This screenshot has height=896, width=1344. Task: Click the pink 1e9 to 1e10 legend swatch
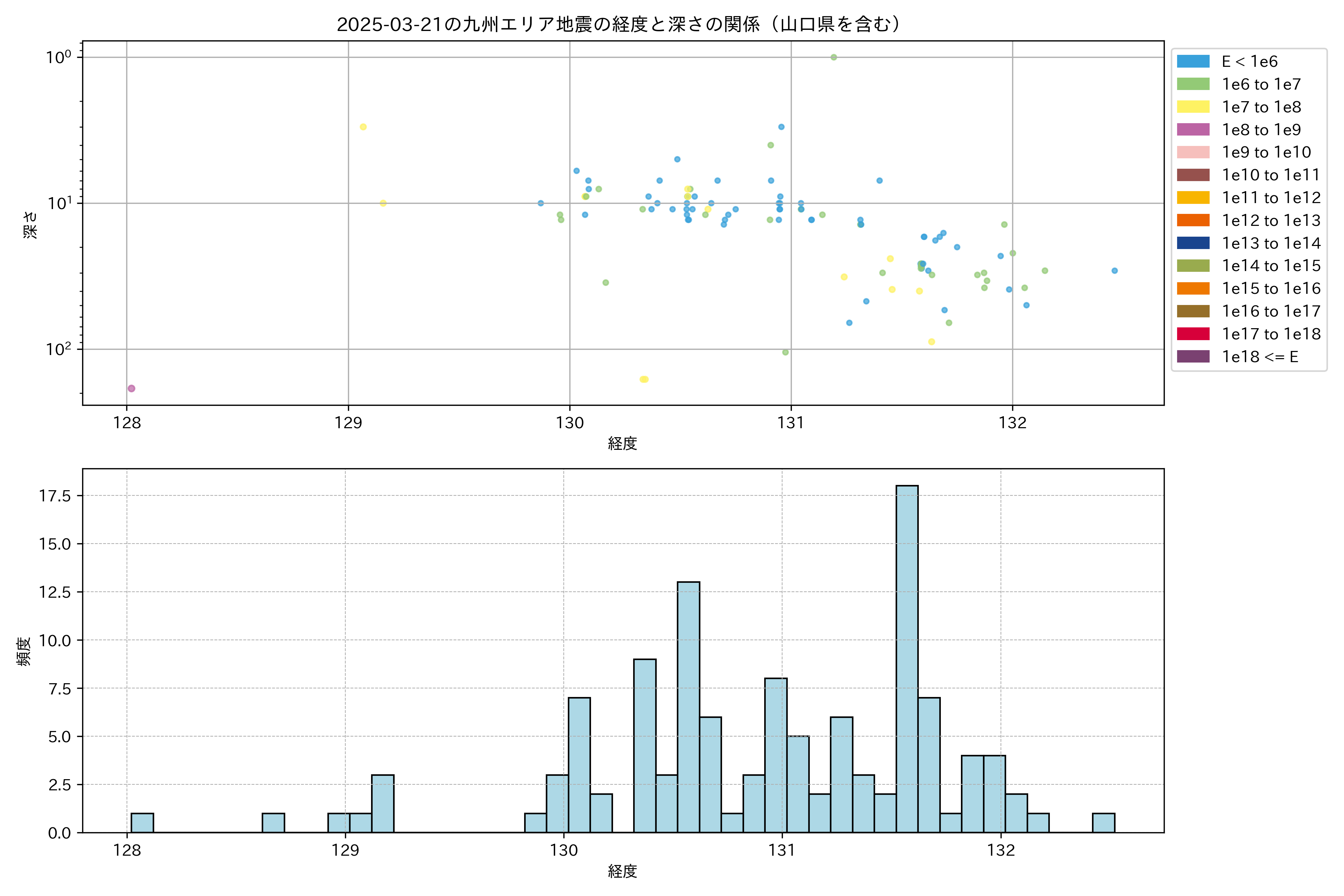click(1192, 152)
